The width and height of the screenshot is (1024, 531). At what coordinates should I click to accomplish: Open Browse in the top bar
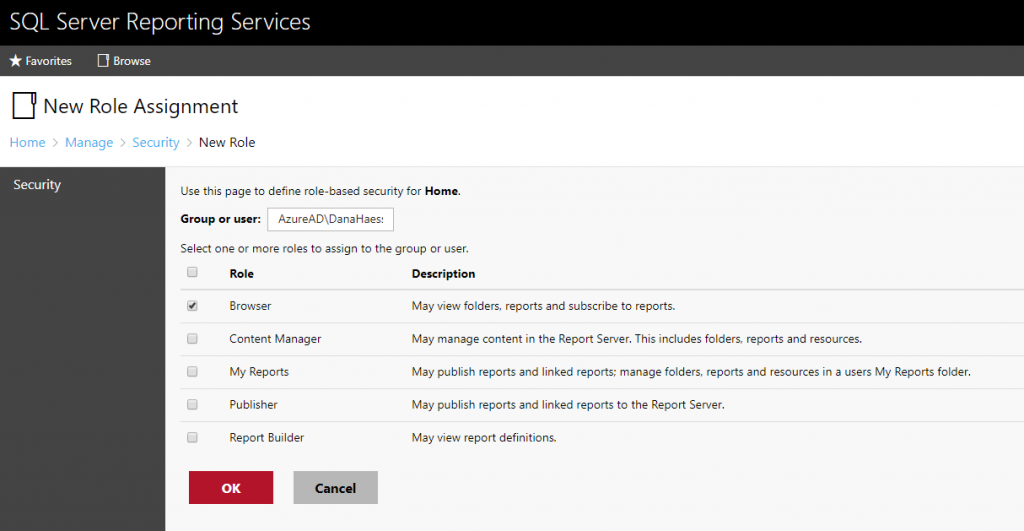click(x=124, y=61)
